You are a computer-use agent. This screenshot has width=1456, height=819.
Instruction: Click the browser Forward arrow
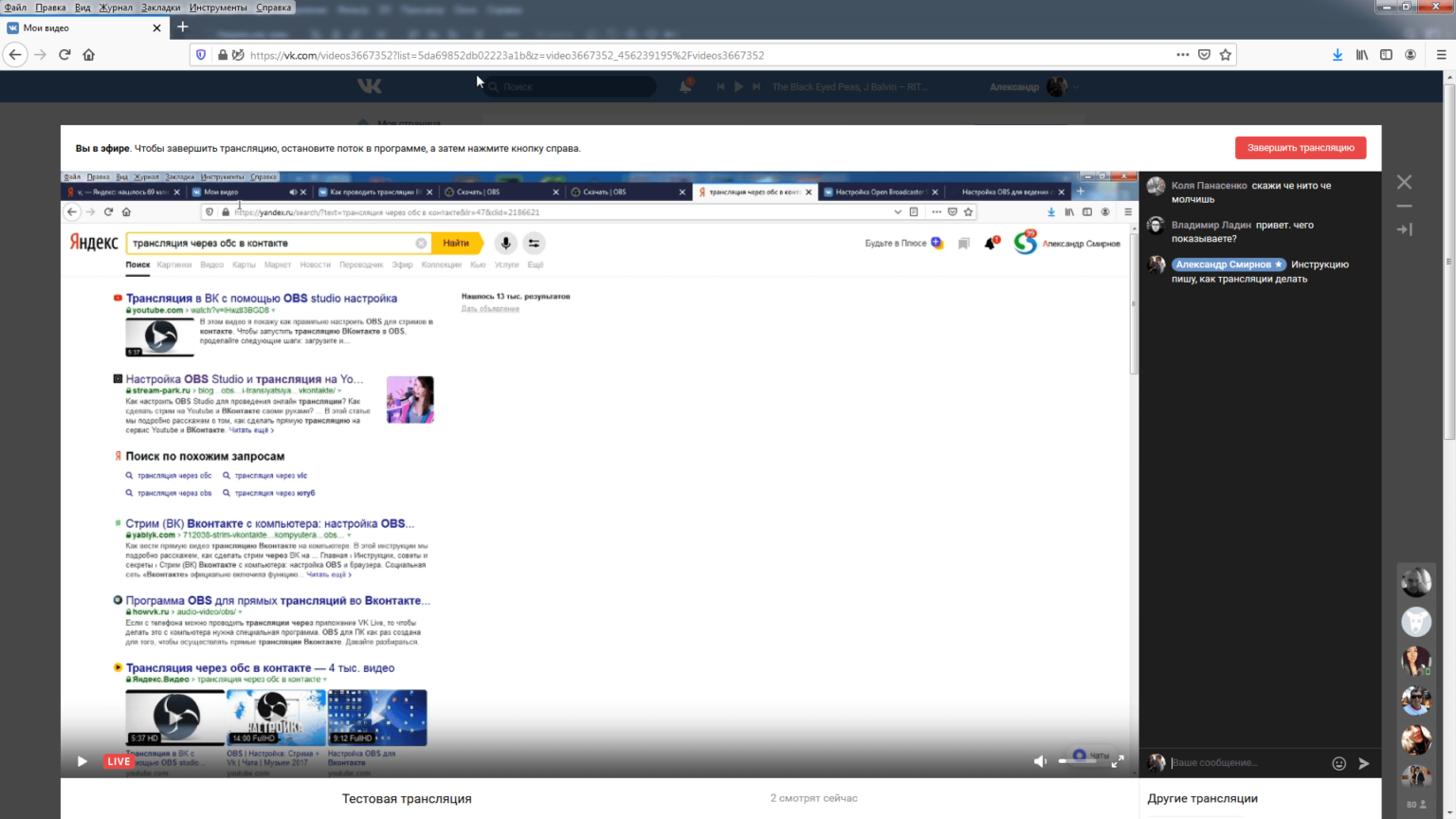click(40, 55)
